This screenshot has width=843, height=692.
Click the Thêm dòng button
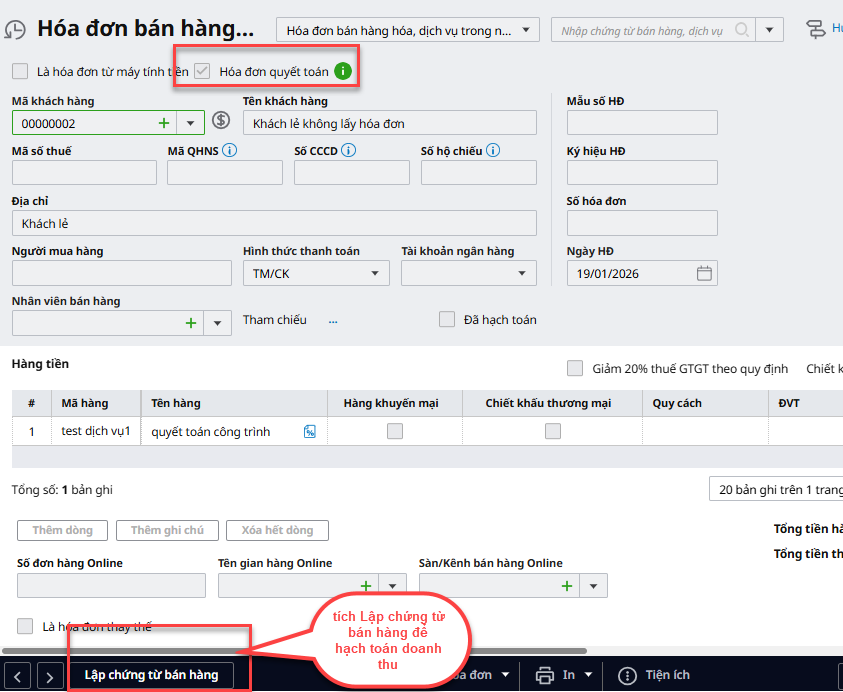[62, 530]
